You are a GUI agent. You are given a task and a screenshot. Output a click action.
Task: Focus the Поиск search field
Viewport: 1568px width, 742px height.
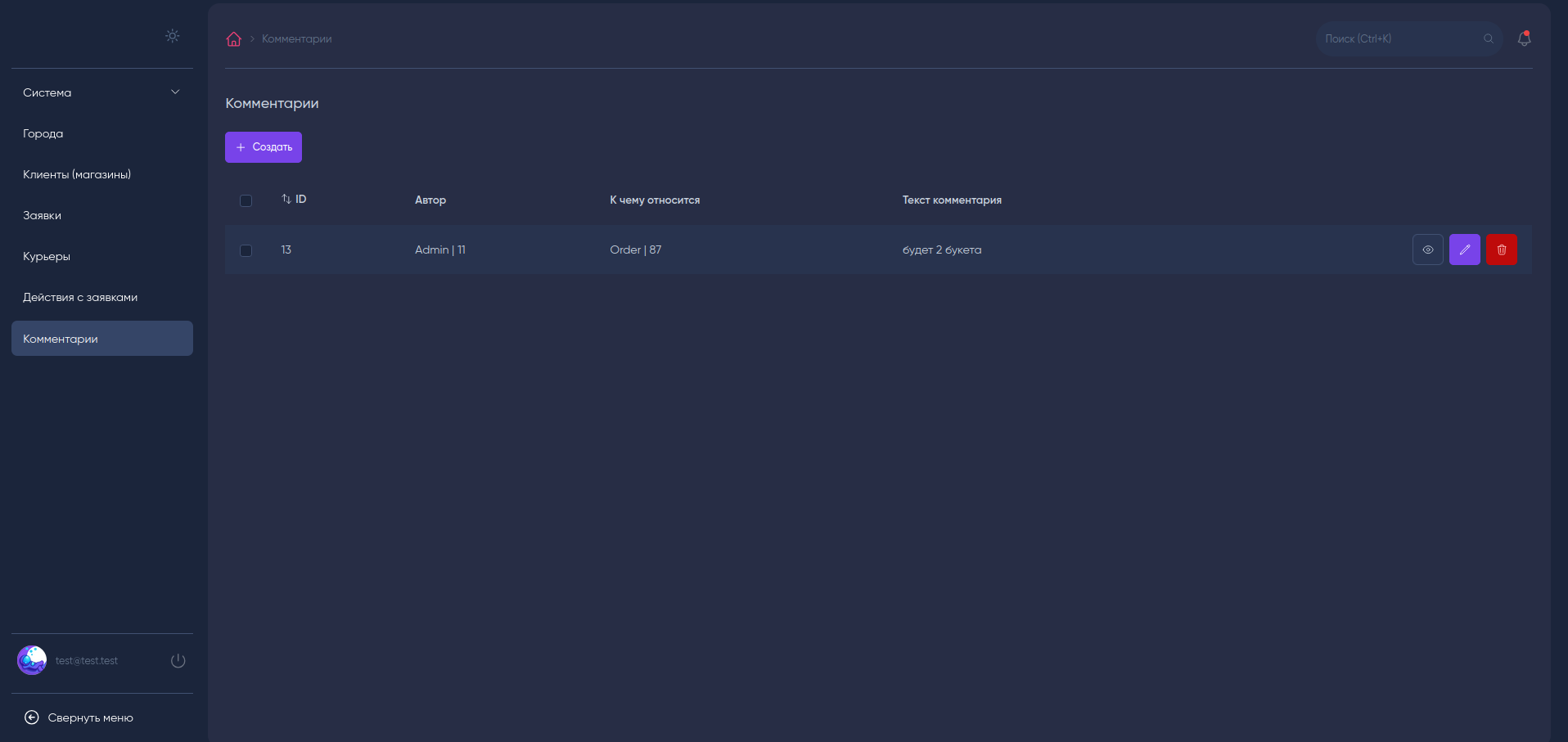(1399, 38)
